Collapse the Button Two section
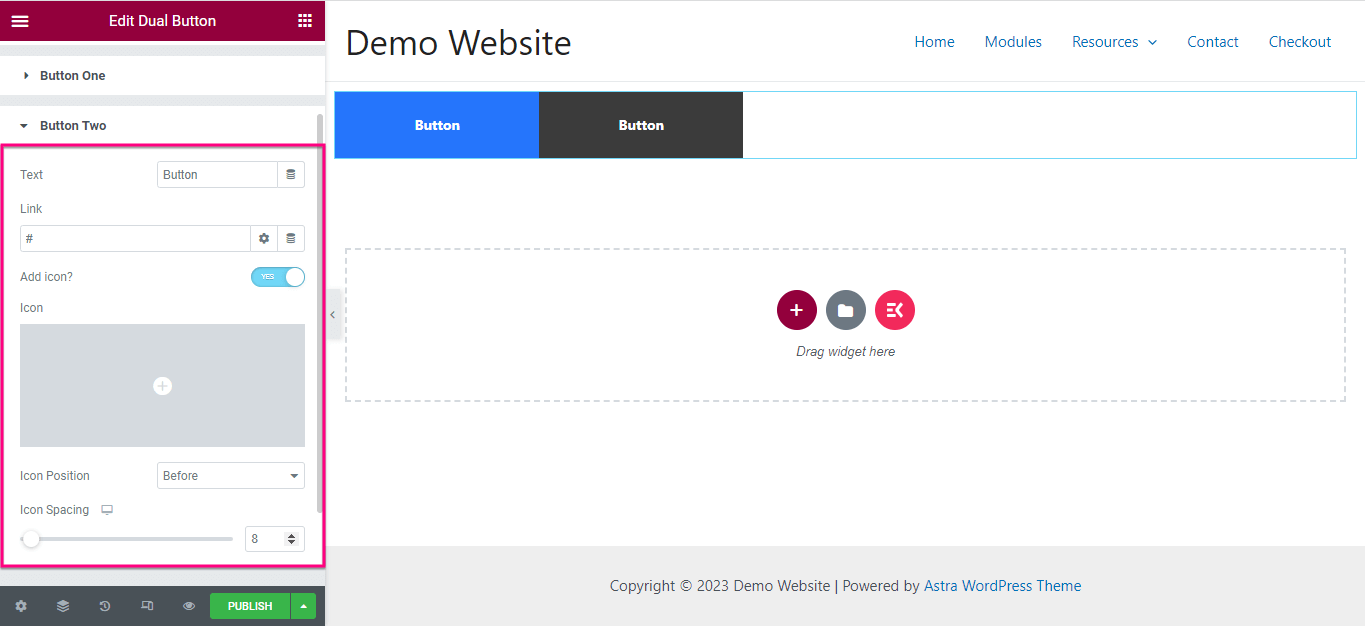 point(162,126)
